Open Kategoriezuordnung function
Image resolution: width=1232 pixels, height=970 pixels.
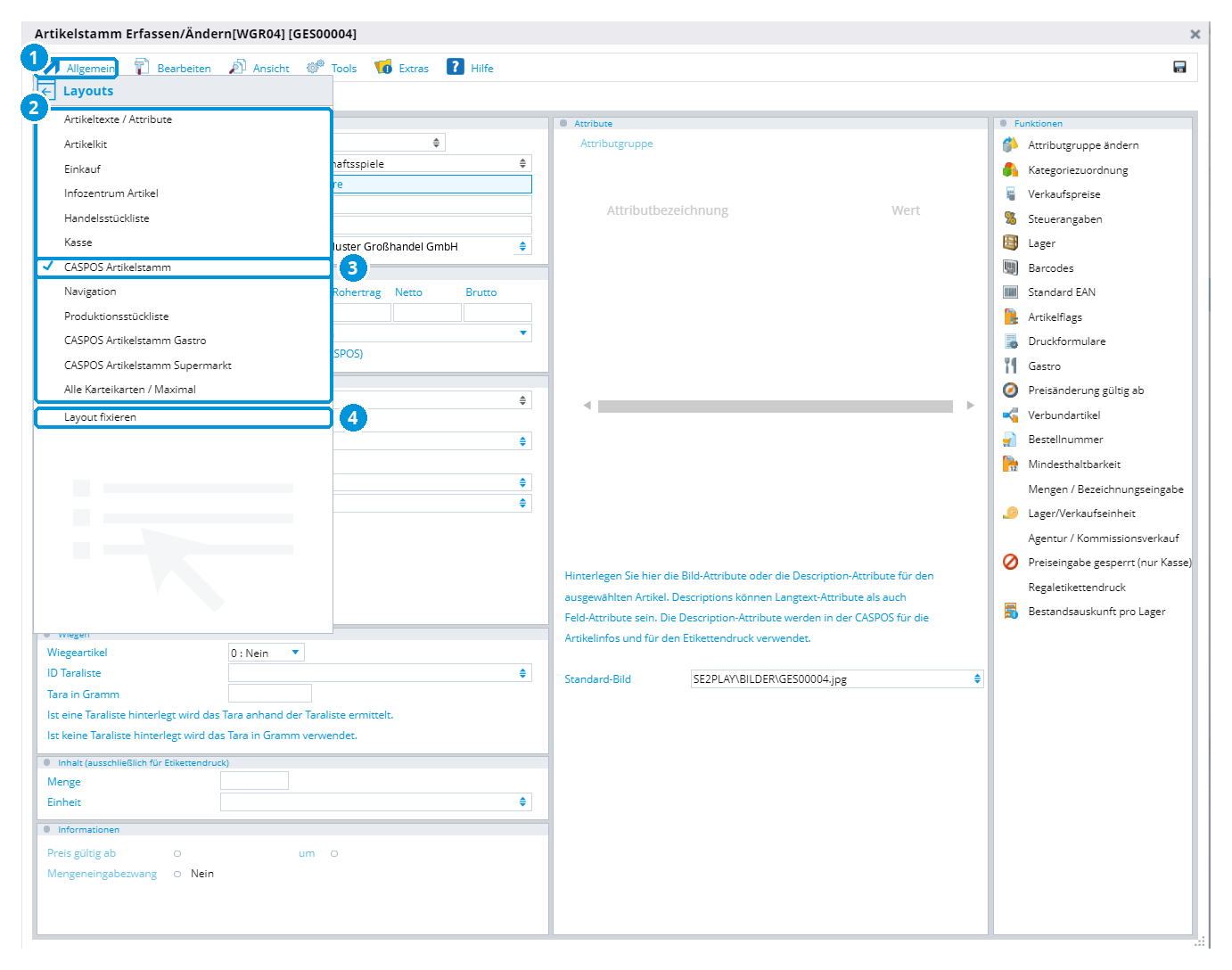tap(1078, 170)
